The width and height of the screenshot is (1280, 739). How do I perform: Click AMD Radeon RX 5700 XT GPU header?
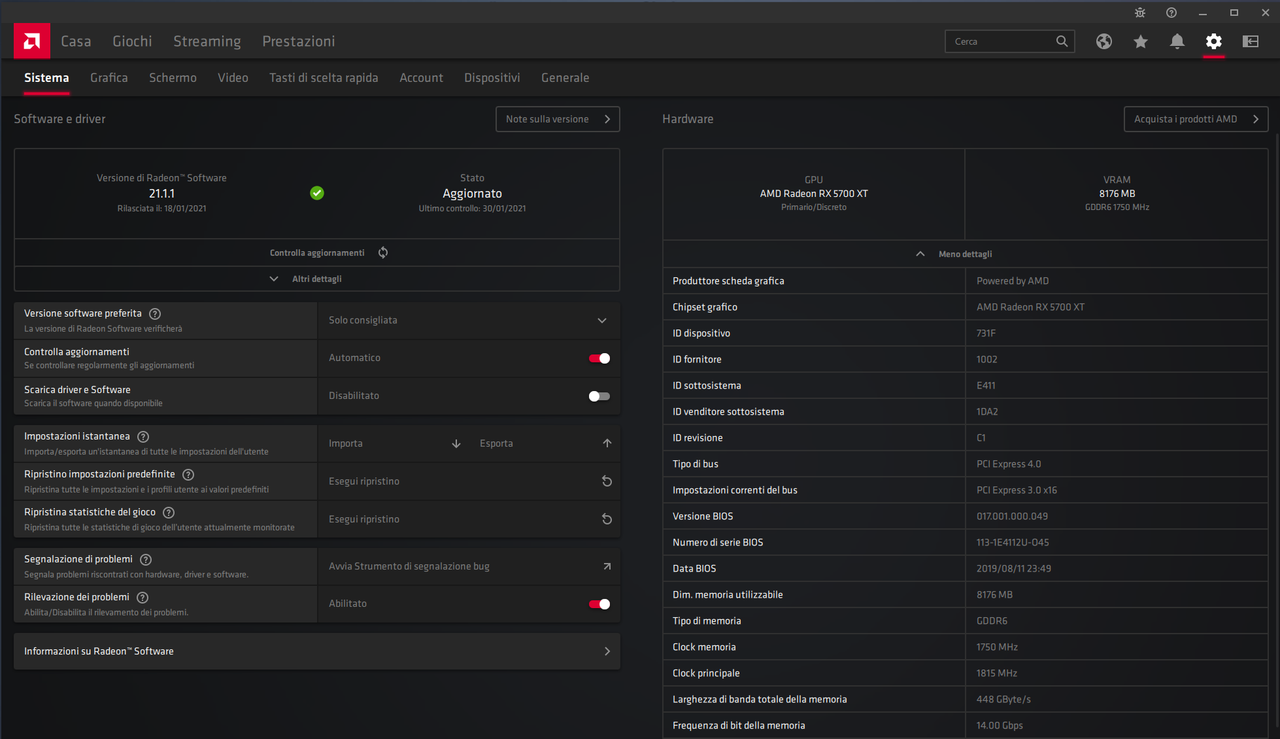pyautogui.click(x=814, y=193)
